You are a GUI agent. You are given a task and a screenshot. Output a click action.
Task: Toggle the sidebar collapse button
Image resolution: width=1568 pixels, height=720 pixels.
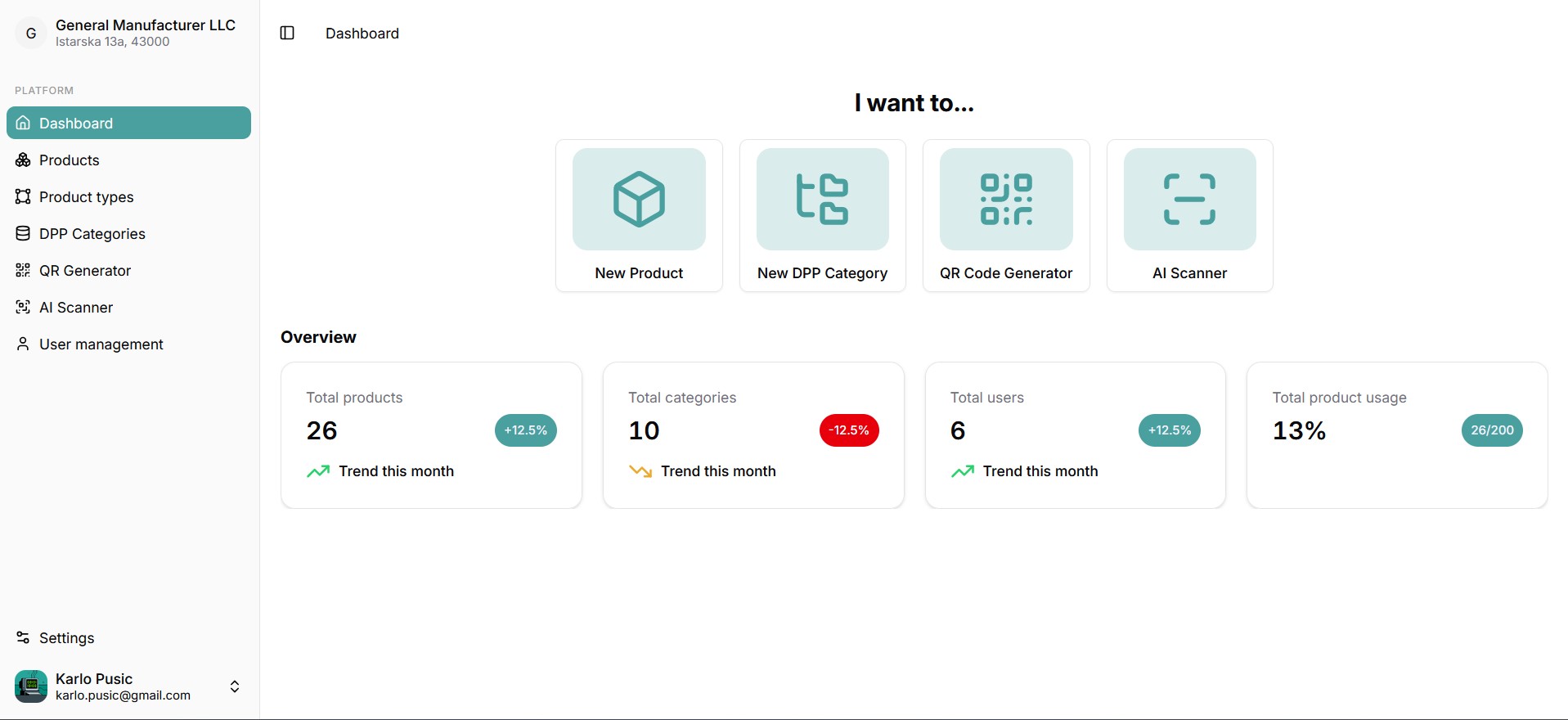pyautogui.click(x=287, y=34)
